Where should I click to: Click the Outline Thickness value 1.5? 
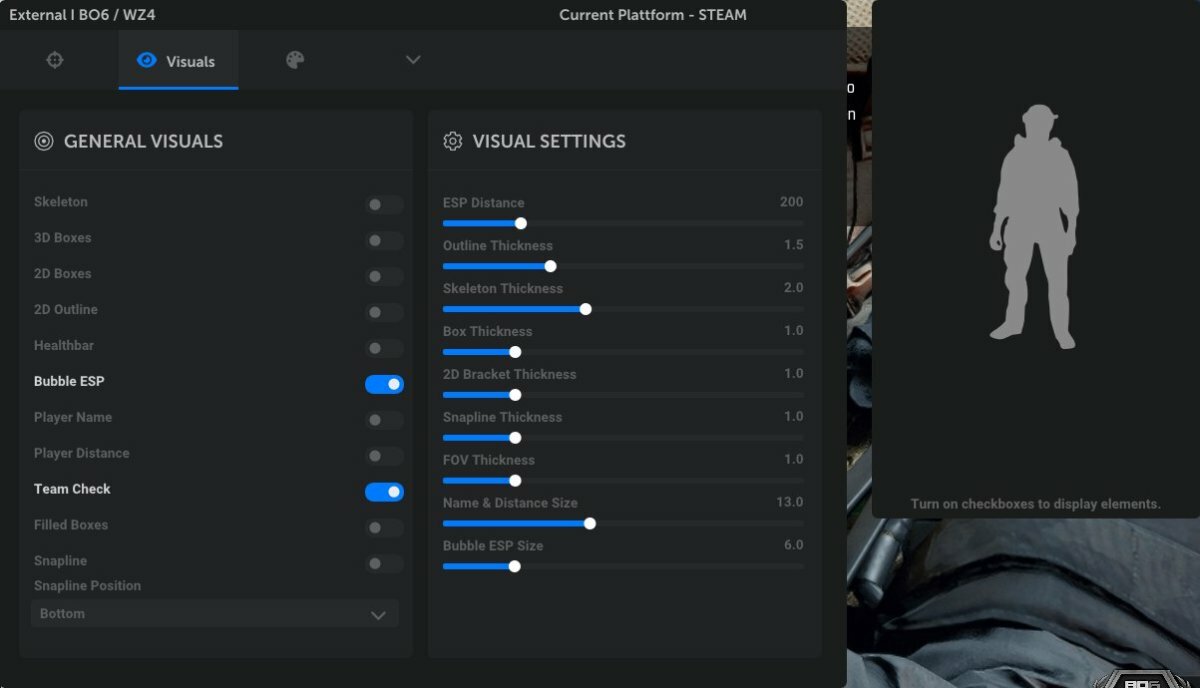pos(794,245)
